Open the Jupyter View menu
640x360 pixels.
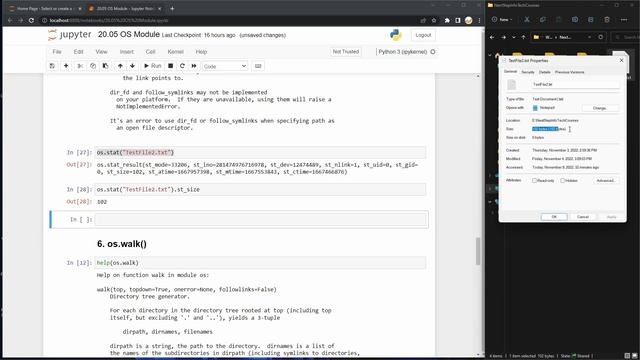101,52
